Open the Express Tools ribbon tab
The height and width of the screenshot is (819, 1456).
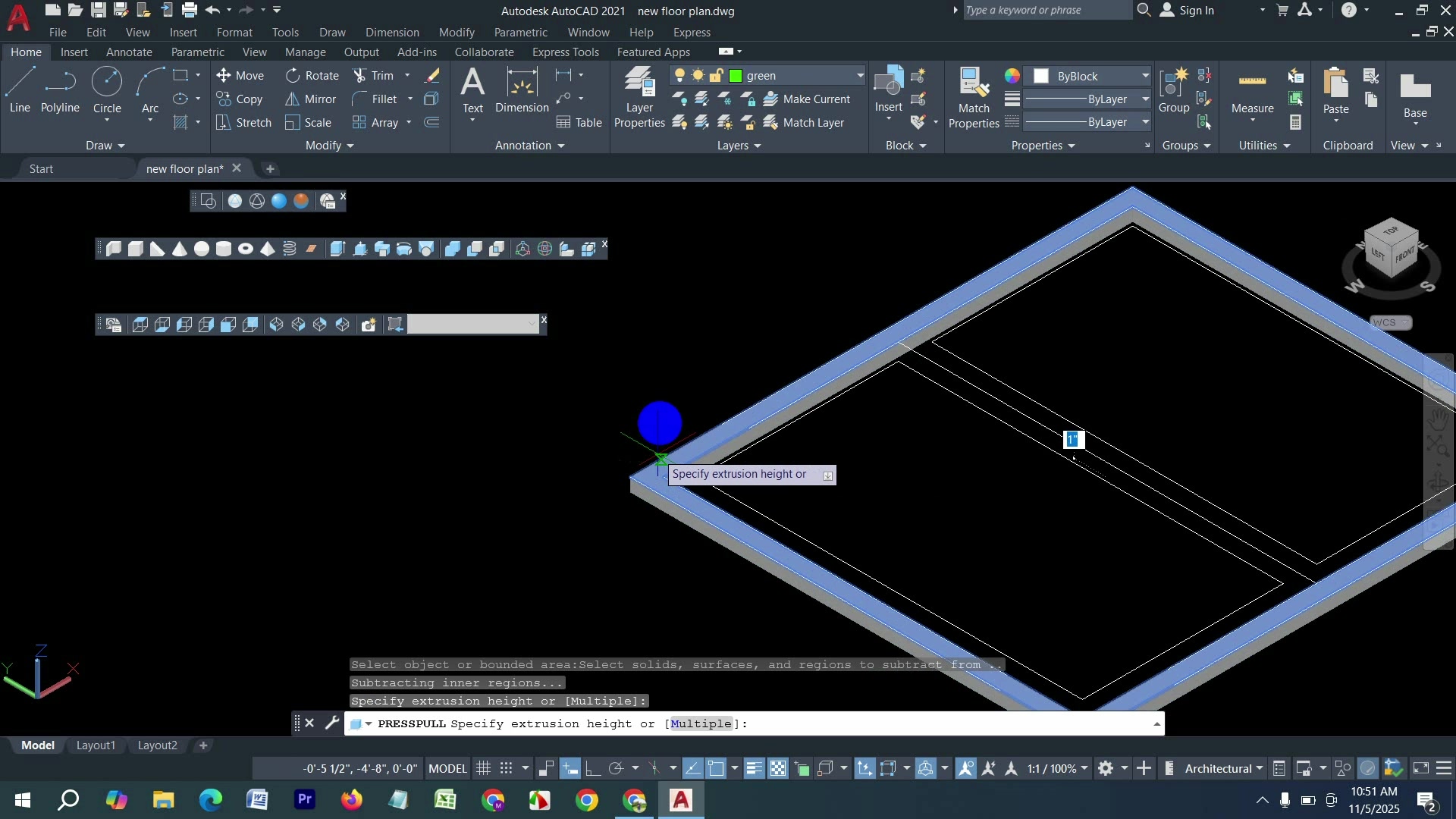pyautogui.click(x=566, y=52)
